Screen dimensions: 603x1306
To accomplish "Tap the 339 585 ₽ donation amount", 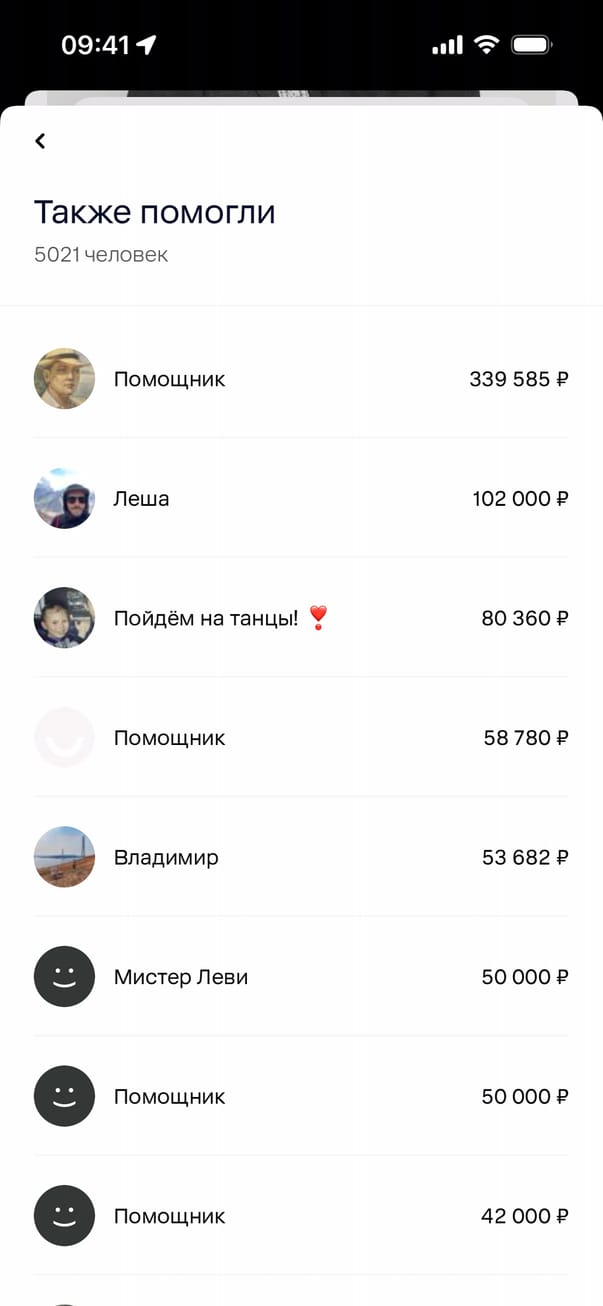I will 519,379.
